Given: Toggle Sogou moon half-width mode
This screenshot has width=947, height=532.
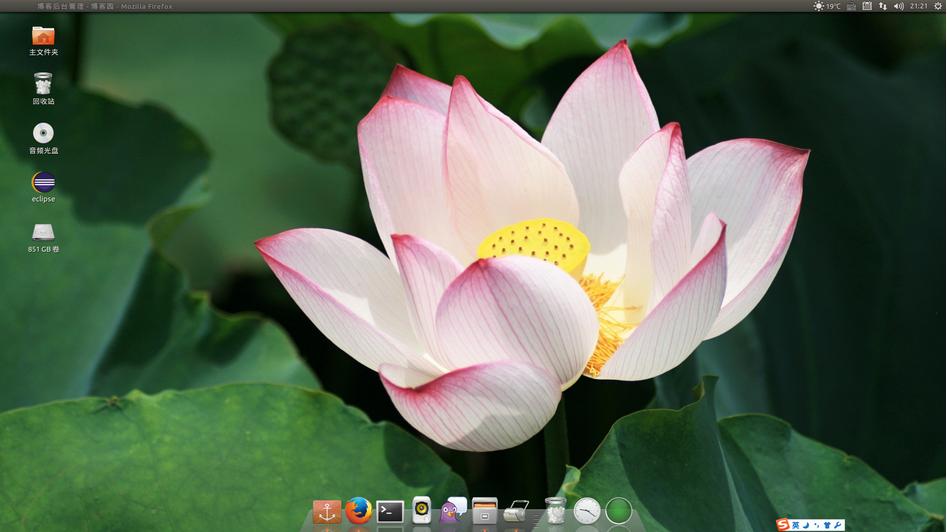Looking at the screenshot, I should [x=806, y=525].
